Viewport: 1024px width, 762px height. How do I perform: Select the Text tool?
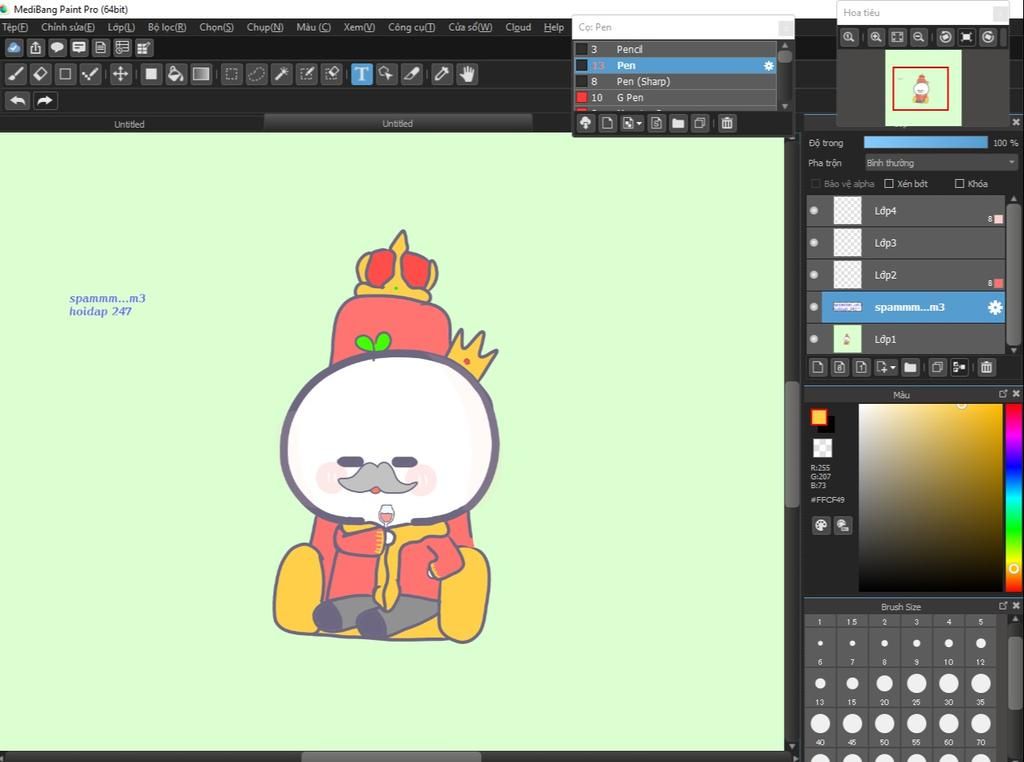[361, 74]
